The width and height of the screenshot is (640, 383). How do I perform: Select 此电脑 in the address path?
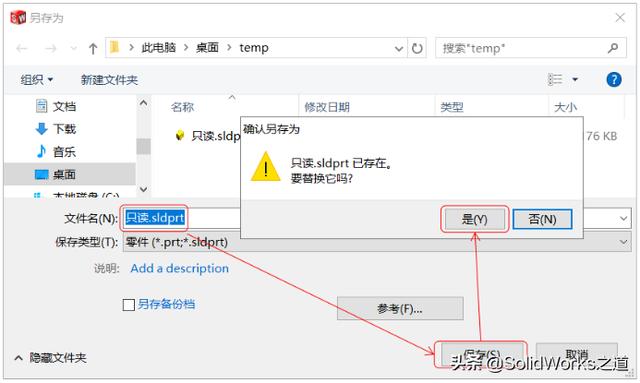158,48
